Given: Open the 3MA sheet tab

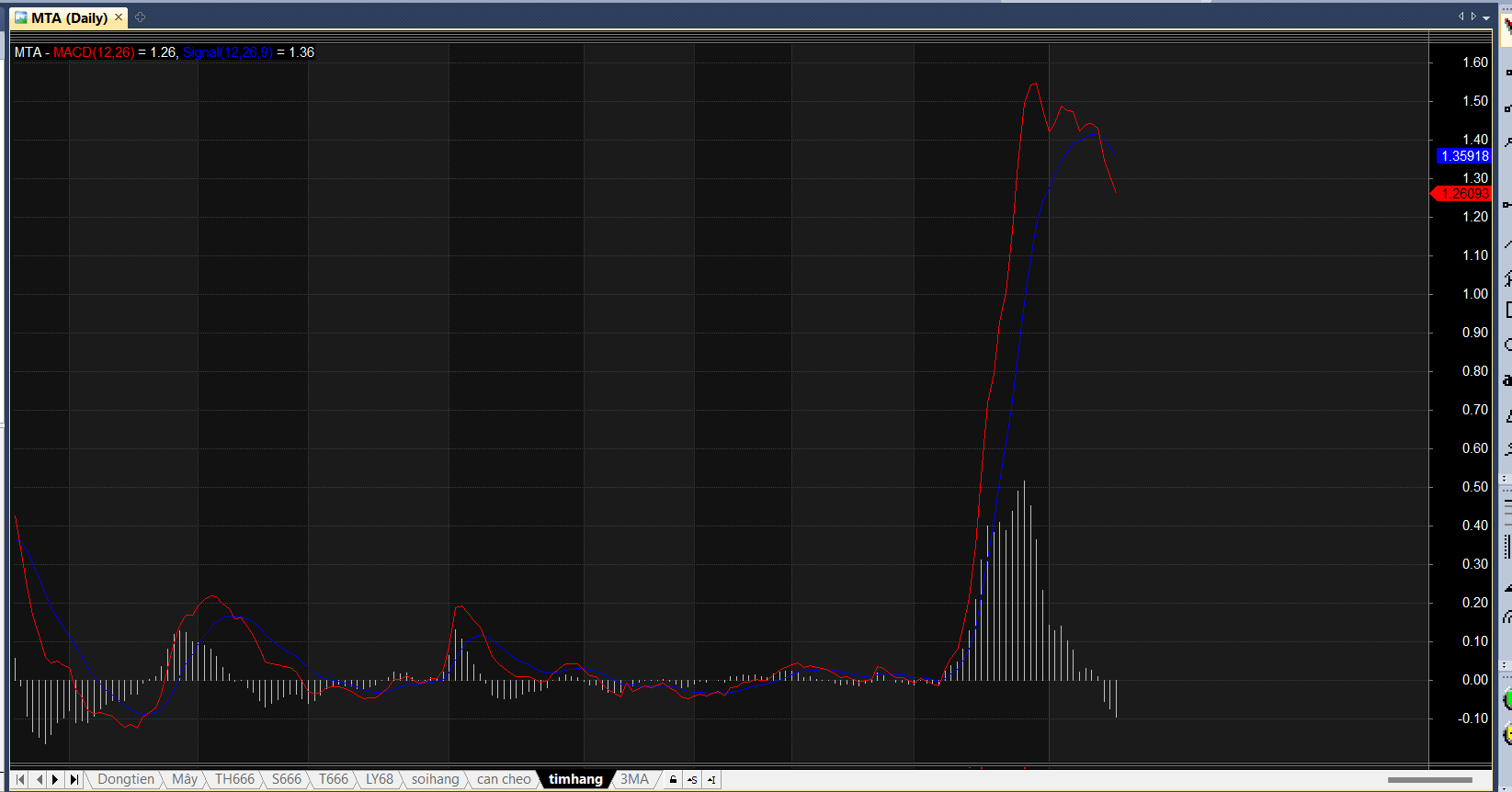Looking at the screenshot, I should [634, 779].
